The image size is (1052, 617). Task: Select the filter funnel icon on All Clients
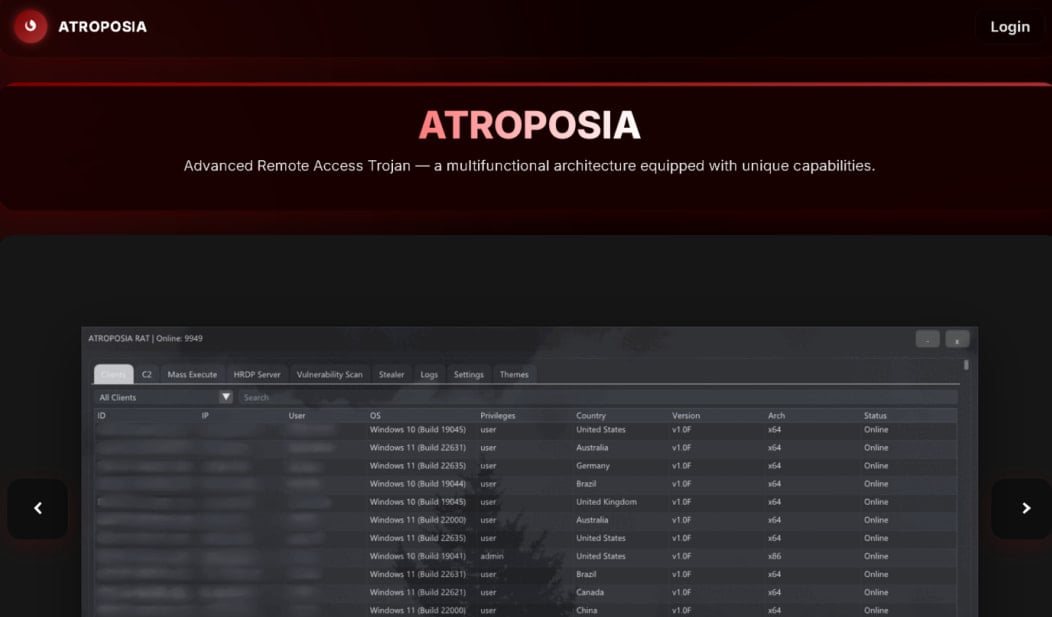click(227, 396)
